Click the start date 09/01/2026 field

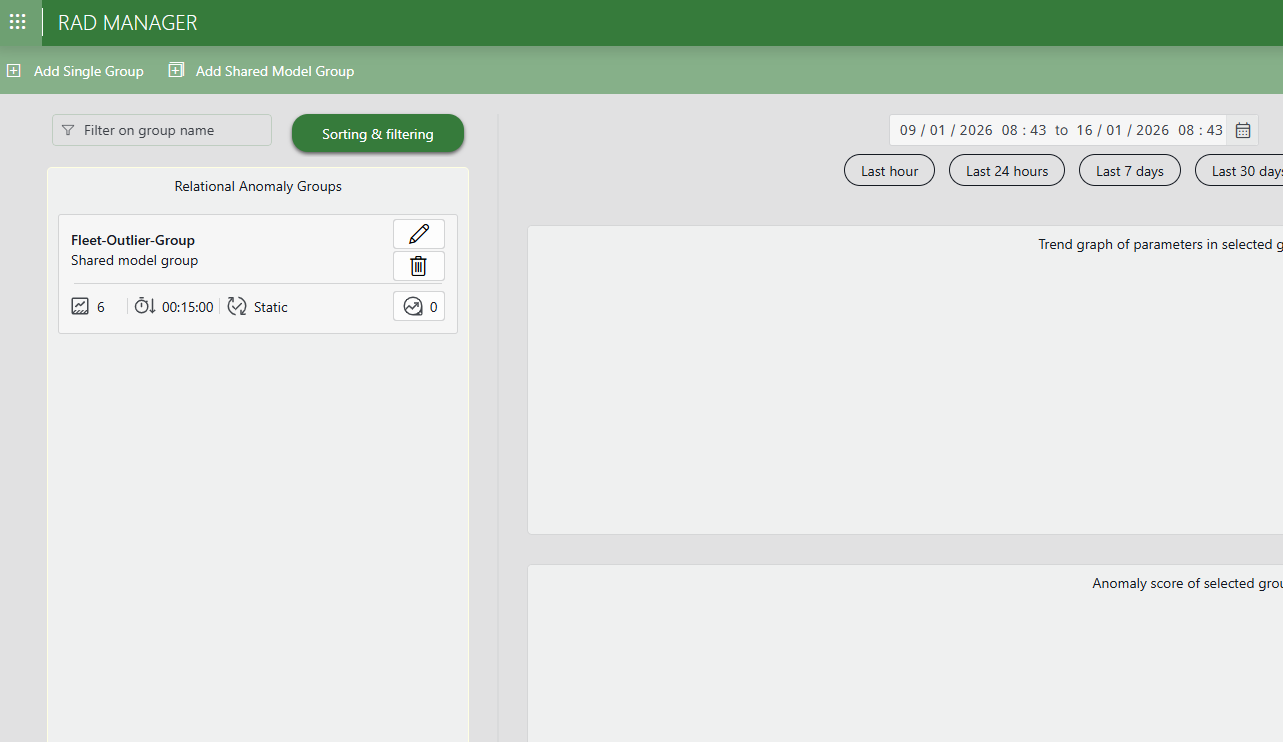coord(945,130)
